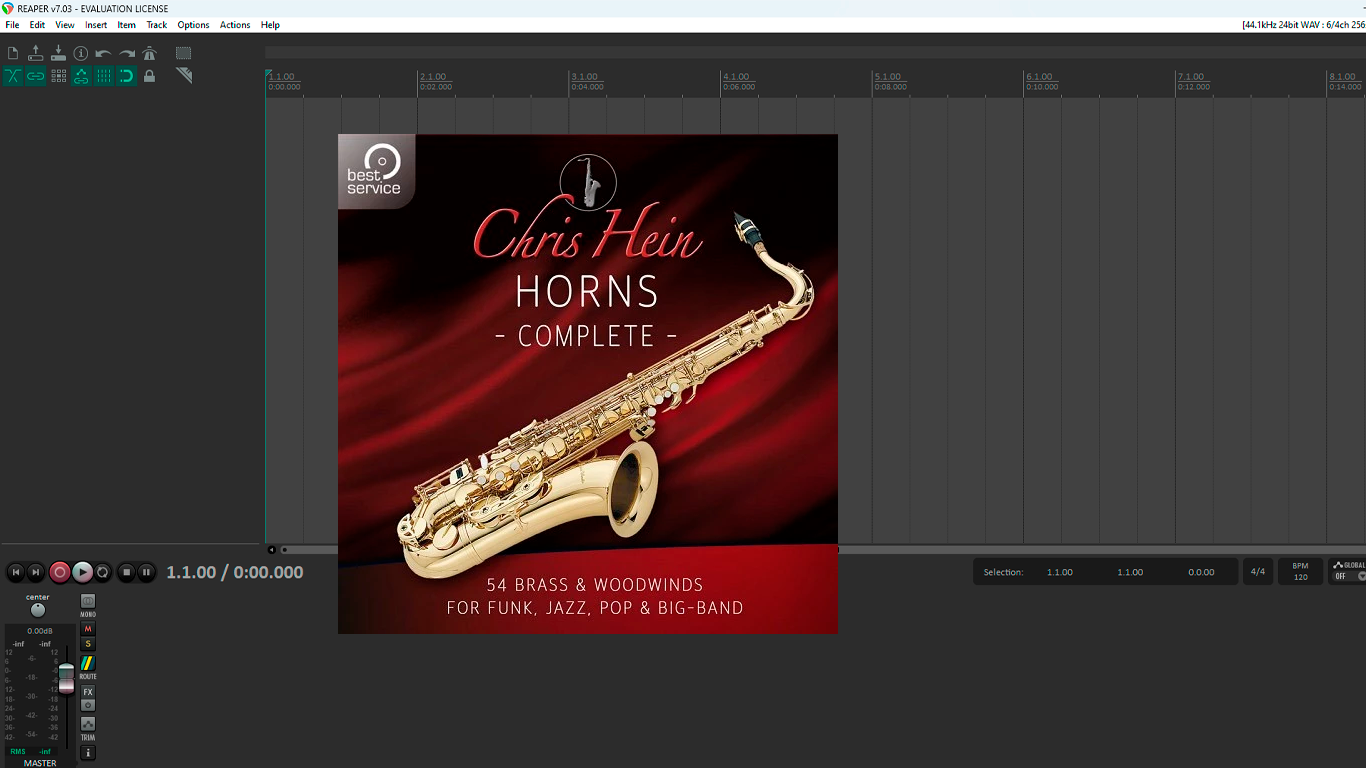Screen dimensions: 1366x768
Task: Toggle the locking padlock icon
Action: 150,76
